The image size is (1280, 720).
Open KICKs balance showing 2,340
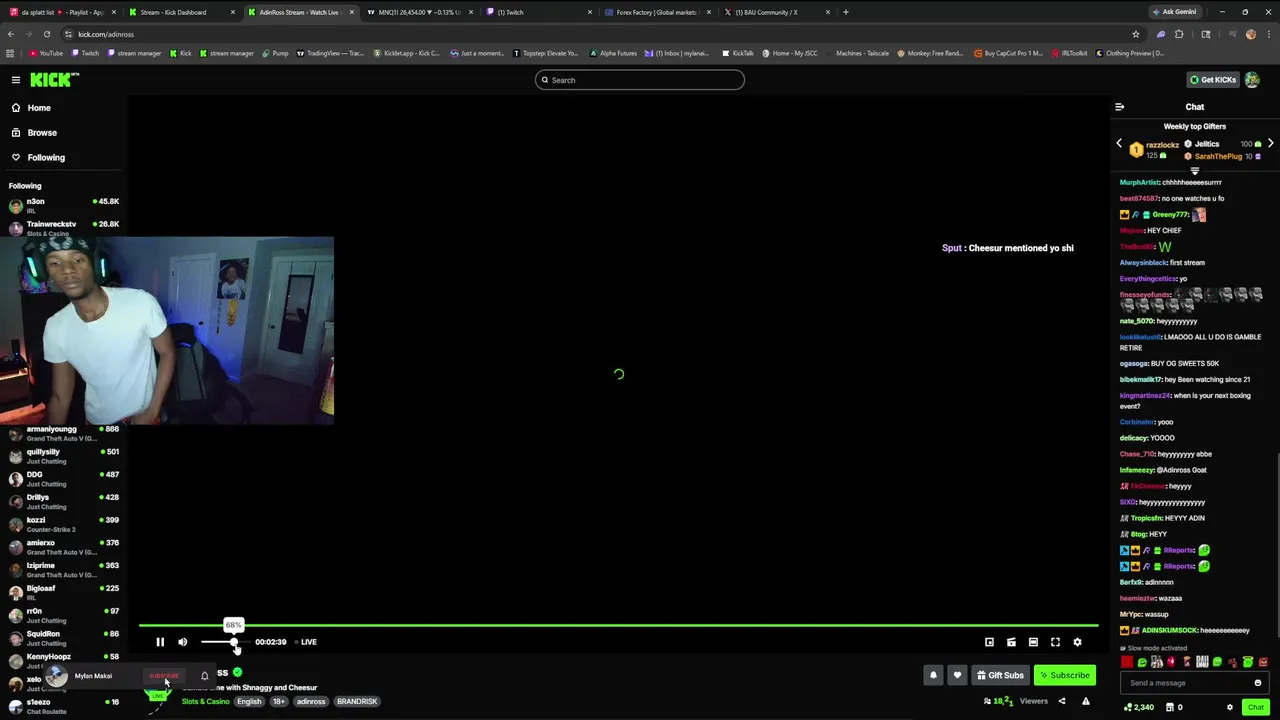1139,707
